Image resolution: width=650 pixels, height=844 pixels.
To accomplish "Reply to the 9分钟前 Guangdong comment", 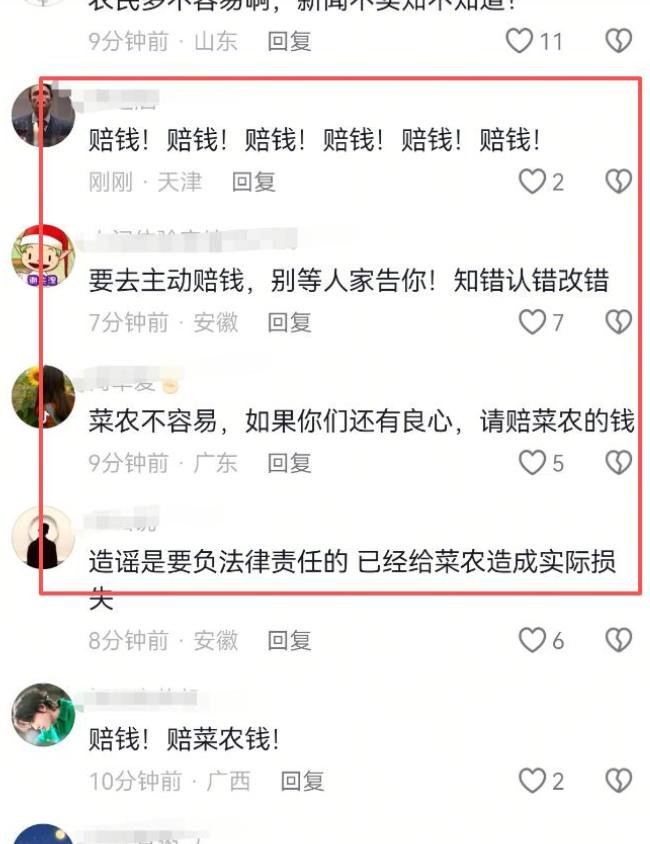I will [289, 463].
